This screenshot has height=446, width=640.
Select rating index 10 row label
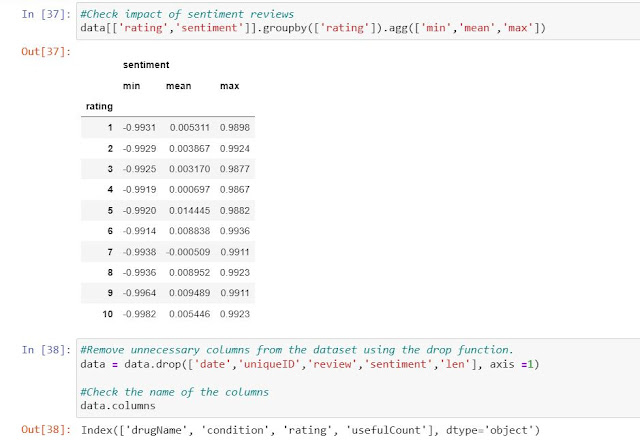click(107, 314)
